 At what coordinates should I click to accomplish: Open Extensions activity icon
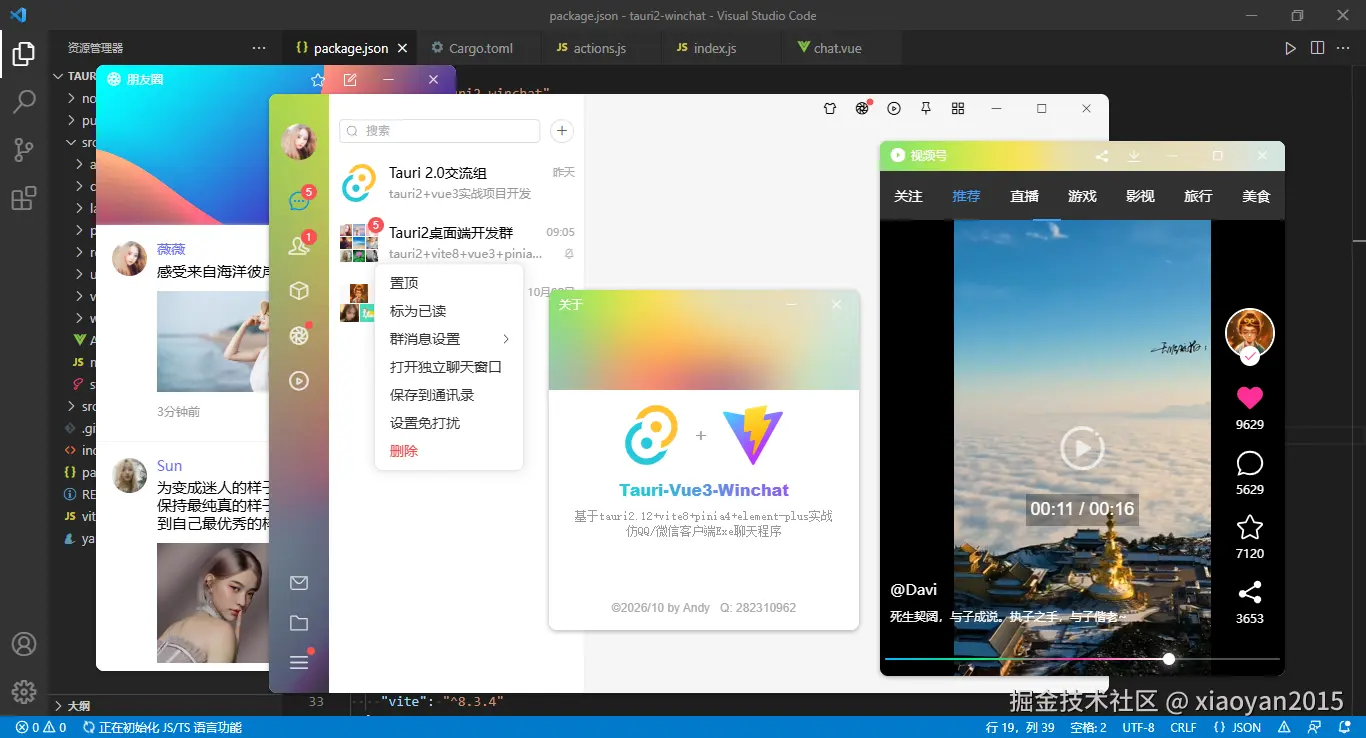(x=24, y=198)
